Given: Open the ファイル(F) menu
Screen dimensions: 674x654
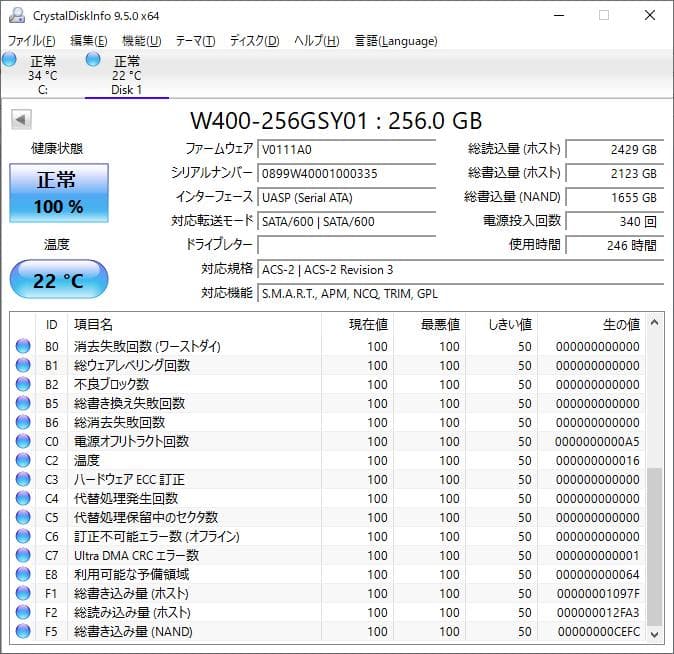Looking at the screenshot, I should (x=32, y=41).
